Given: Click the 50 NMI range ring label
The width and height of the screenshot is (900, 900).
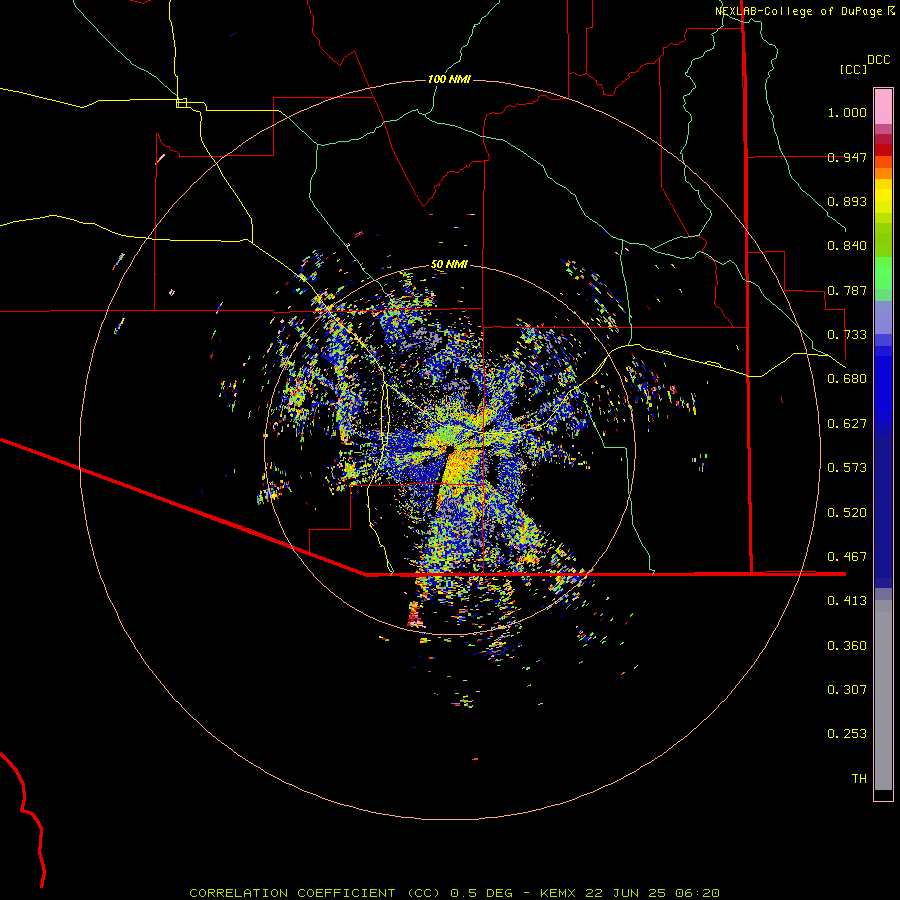Looking at the screenshot, I should pyautogui.click(x=449, y=264).
